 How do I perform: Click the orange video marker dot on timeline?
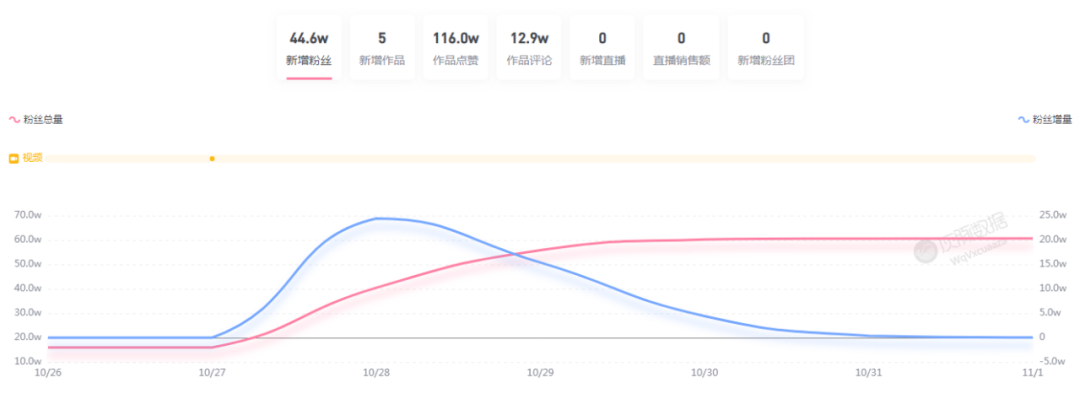(x=212, y=158)
